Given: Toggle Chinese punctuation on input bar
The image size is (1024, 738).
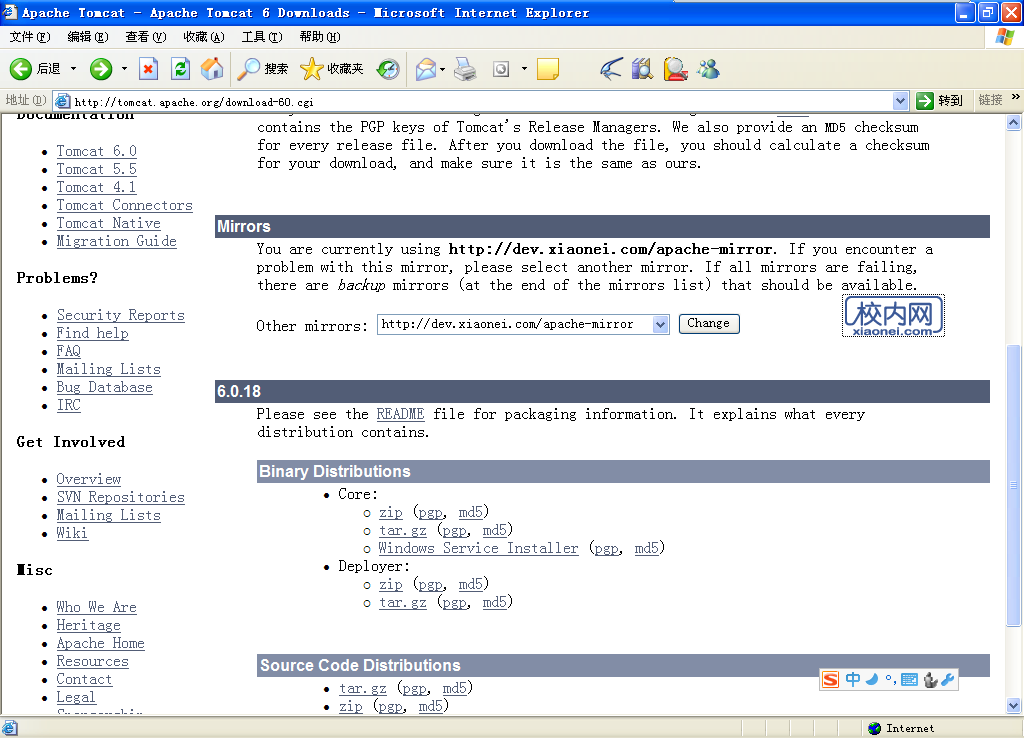Looking at the screenshot, I should tap(889, 679).
